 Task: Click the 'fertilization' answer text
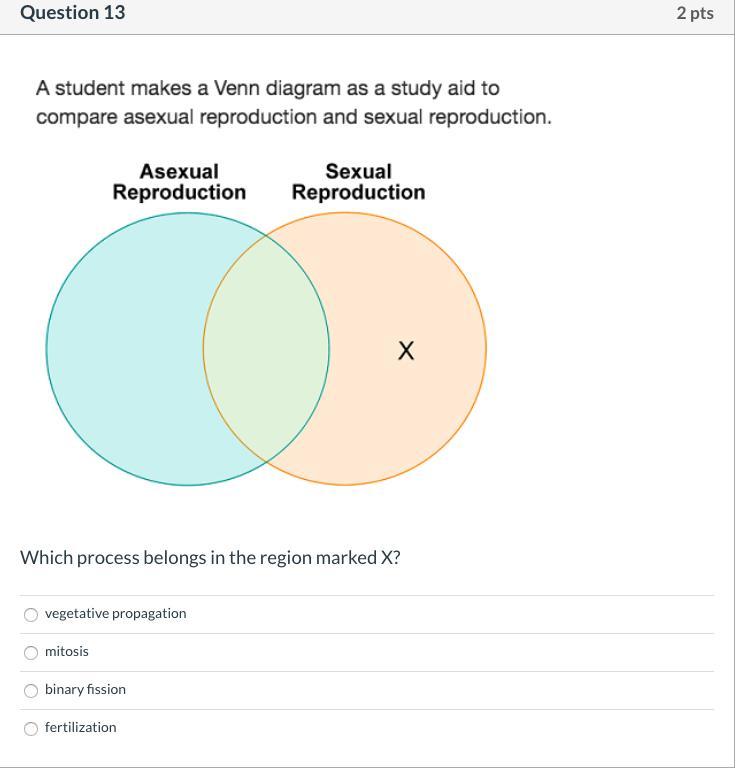click(x=80, y=728)
